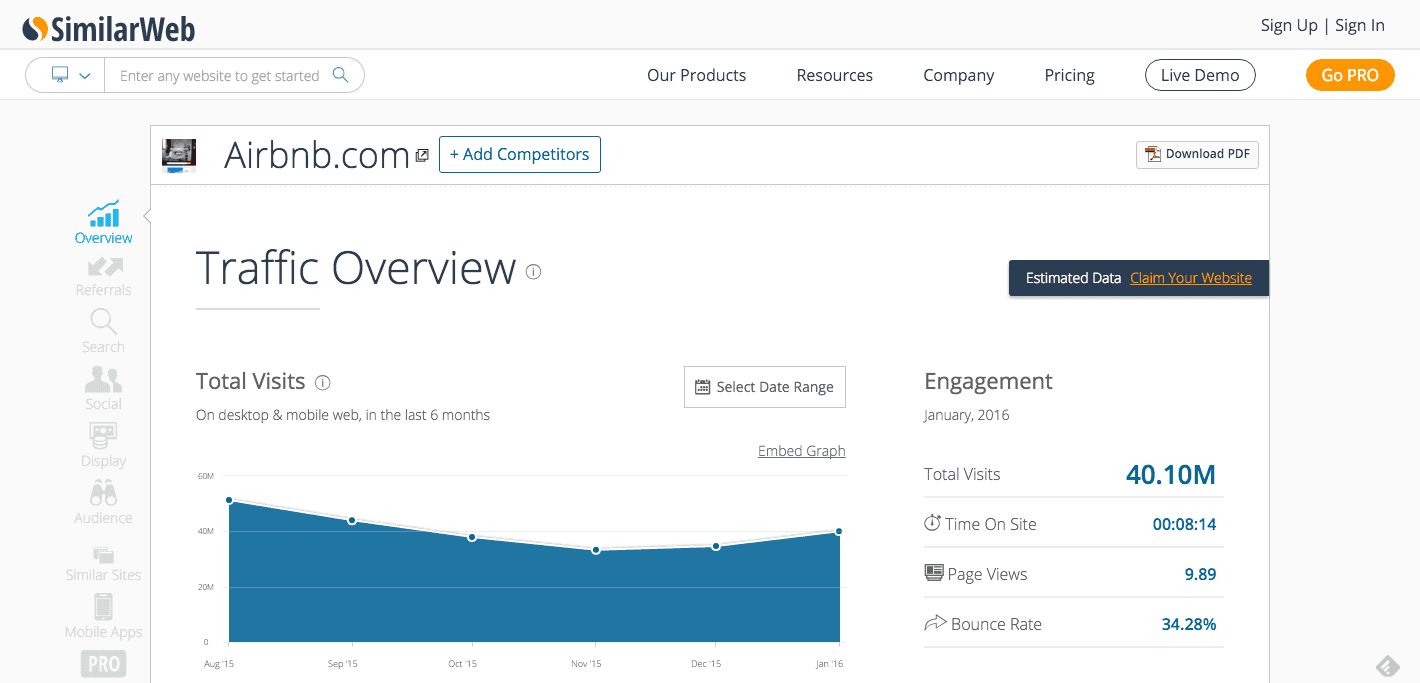Open Airbnb.com external link icon
The image size is (1420, 683).
pos(422,155)
